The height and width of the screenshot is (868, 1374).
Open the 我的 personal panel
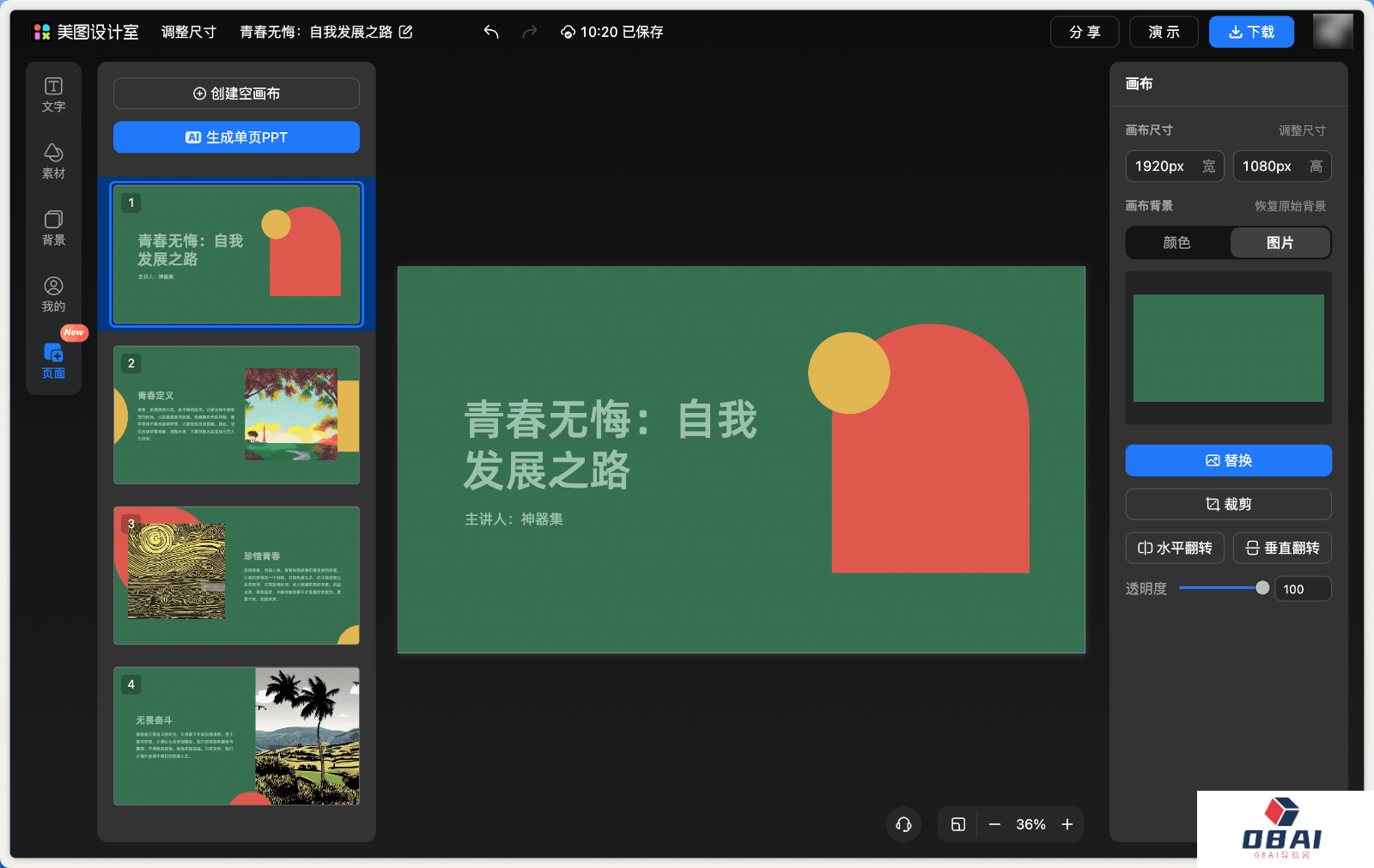(53, 294)
